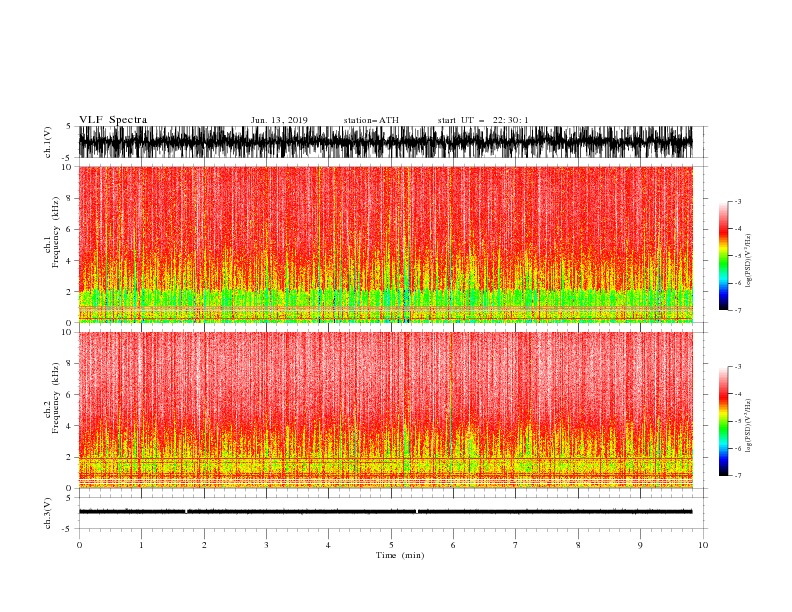Click the 6 kHz tick on ch.2 spectrogram

pyautogui.click(x=69, y=395)
